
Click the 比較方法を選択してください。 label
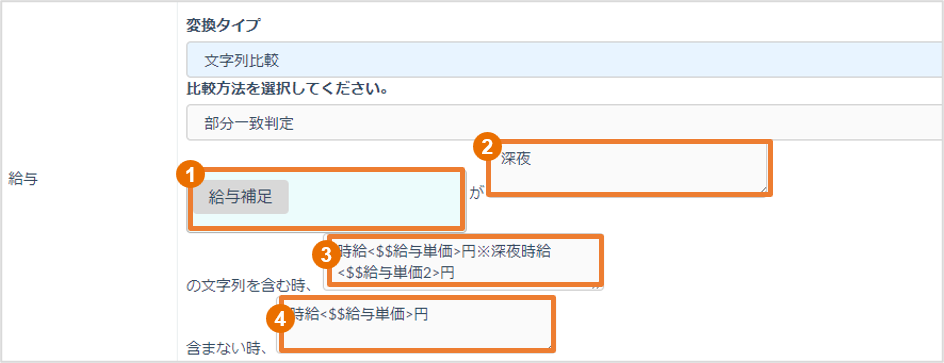coord(287,90)
